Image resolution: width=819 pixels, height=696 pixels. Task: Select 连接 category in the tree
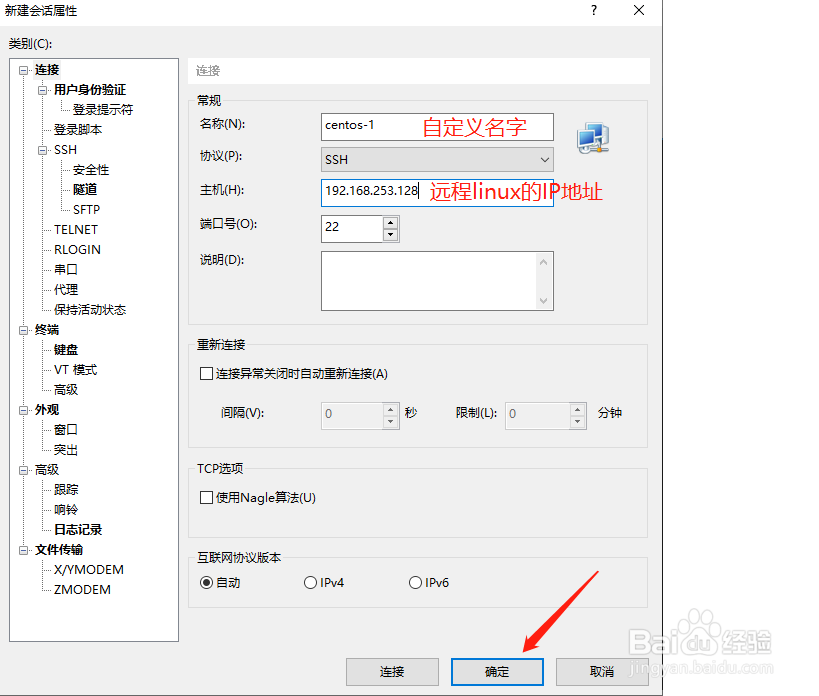47,70
